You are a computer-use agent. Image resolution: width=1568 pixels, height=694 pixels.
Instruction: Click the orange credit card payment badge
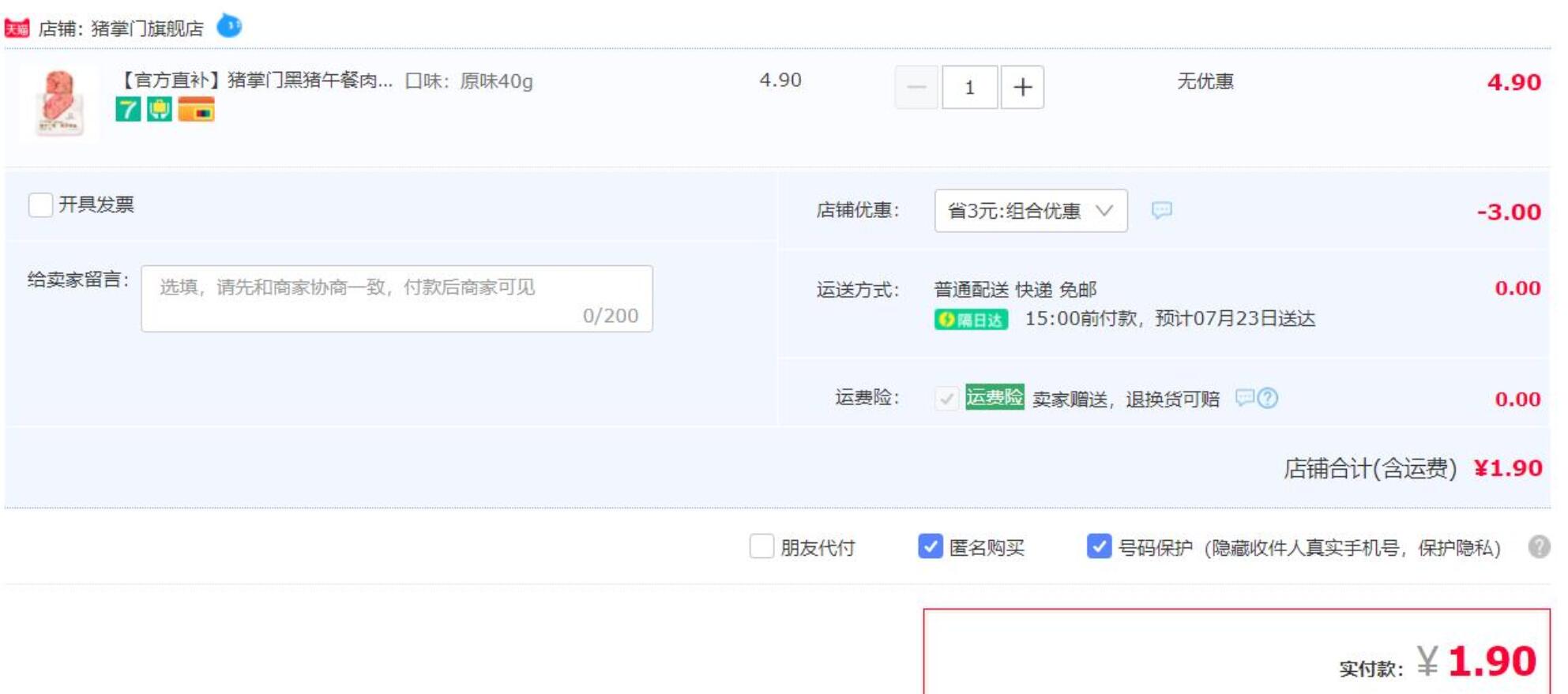[196, 109]
